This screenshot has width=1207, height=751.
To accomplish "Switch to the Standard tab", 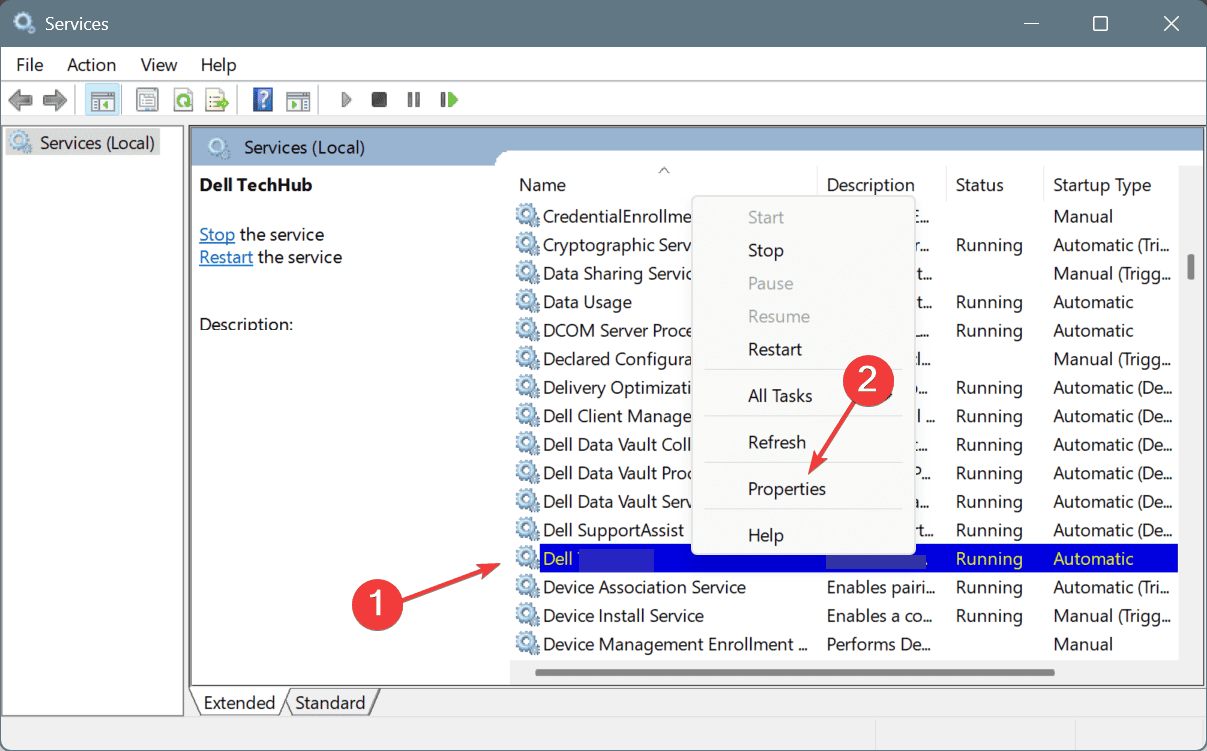I will [330, 703].
